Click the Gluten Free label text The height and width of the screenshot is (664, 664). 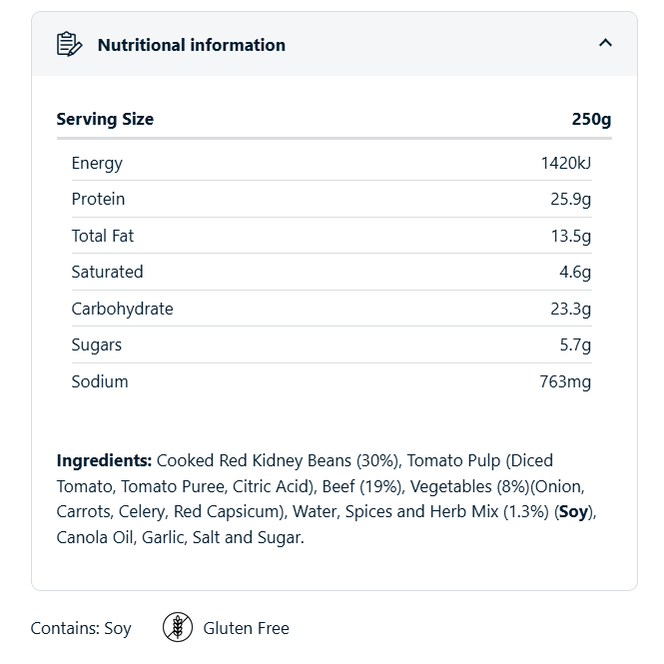[x=246, y=628]
